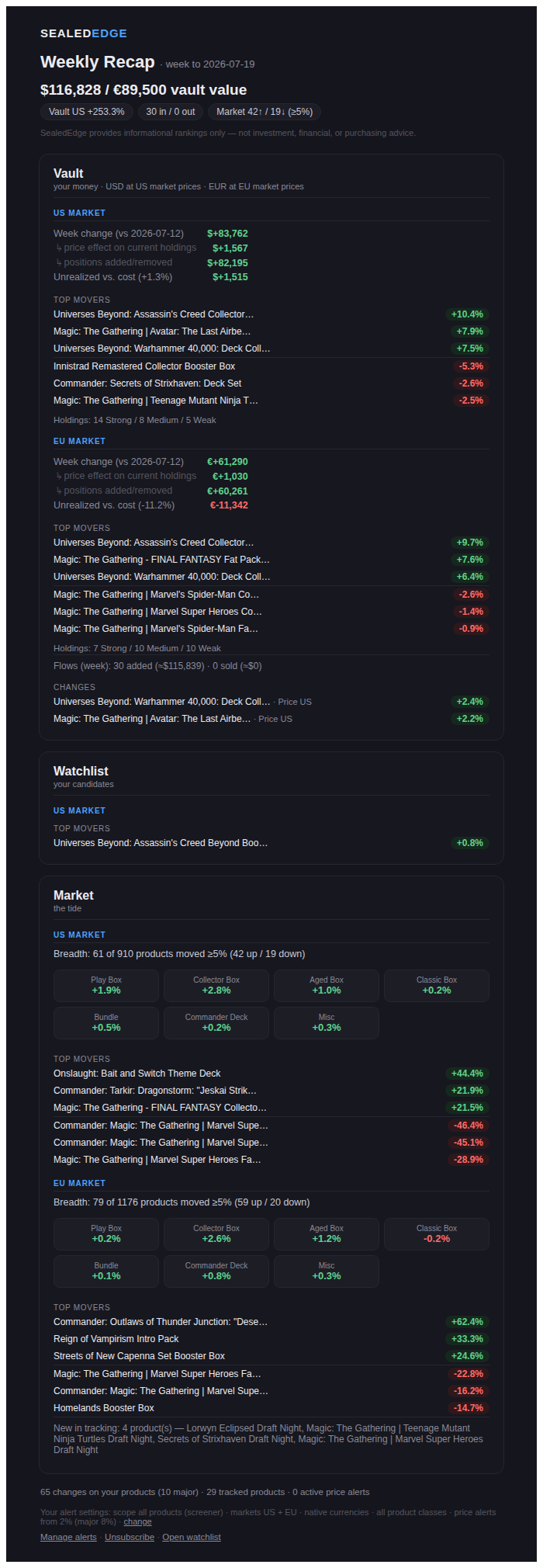Click US price effect value $+1,567
The height and width of the screenshot is (1568, 543).
point(230,248)
